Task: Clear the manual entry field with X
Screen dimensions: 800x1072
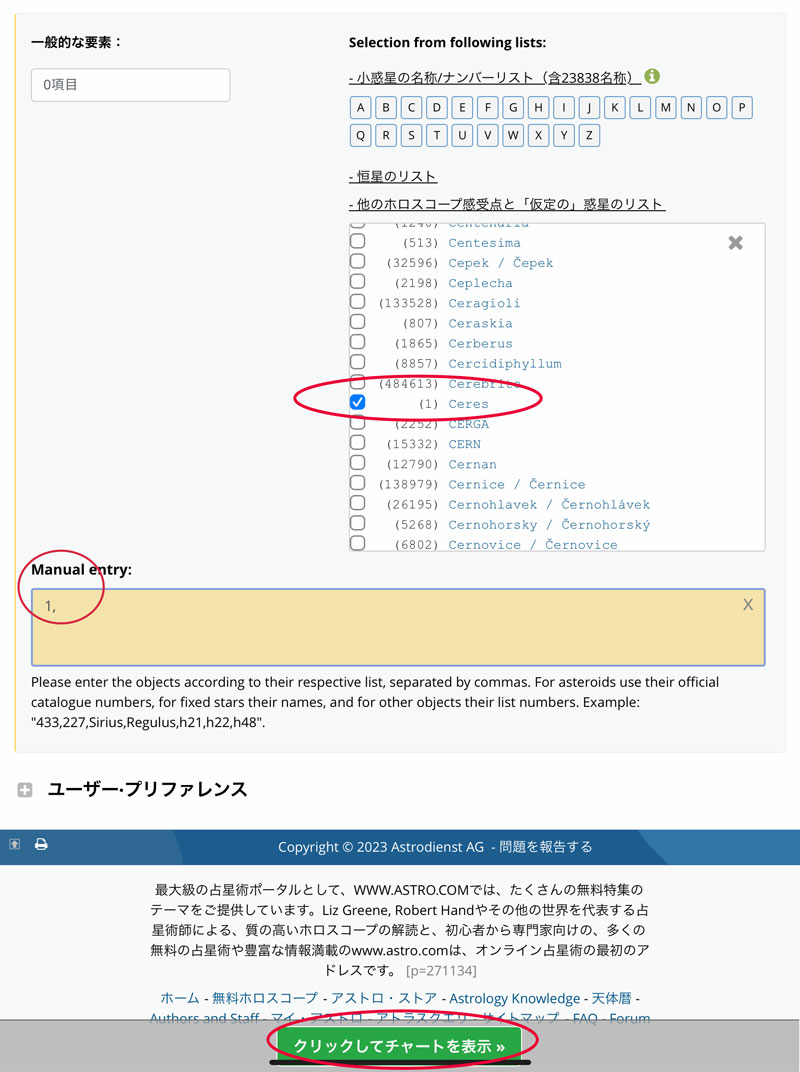Action: click(x=747, y=605)
